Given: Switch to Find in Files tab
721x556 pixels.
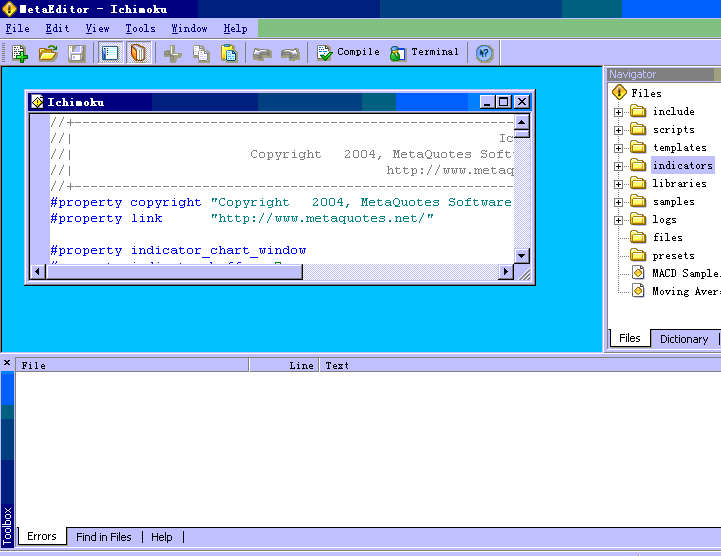Looking at the screenshot, I should (x=103, y=537).
